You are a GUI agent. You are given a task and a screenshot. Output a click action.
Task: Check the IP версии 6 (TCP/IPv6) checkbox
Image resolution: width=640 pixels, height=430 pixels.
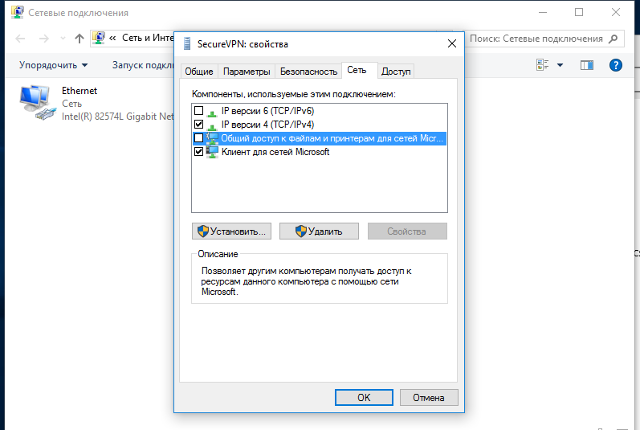198,111
